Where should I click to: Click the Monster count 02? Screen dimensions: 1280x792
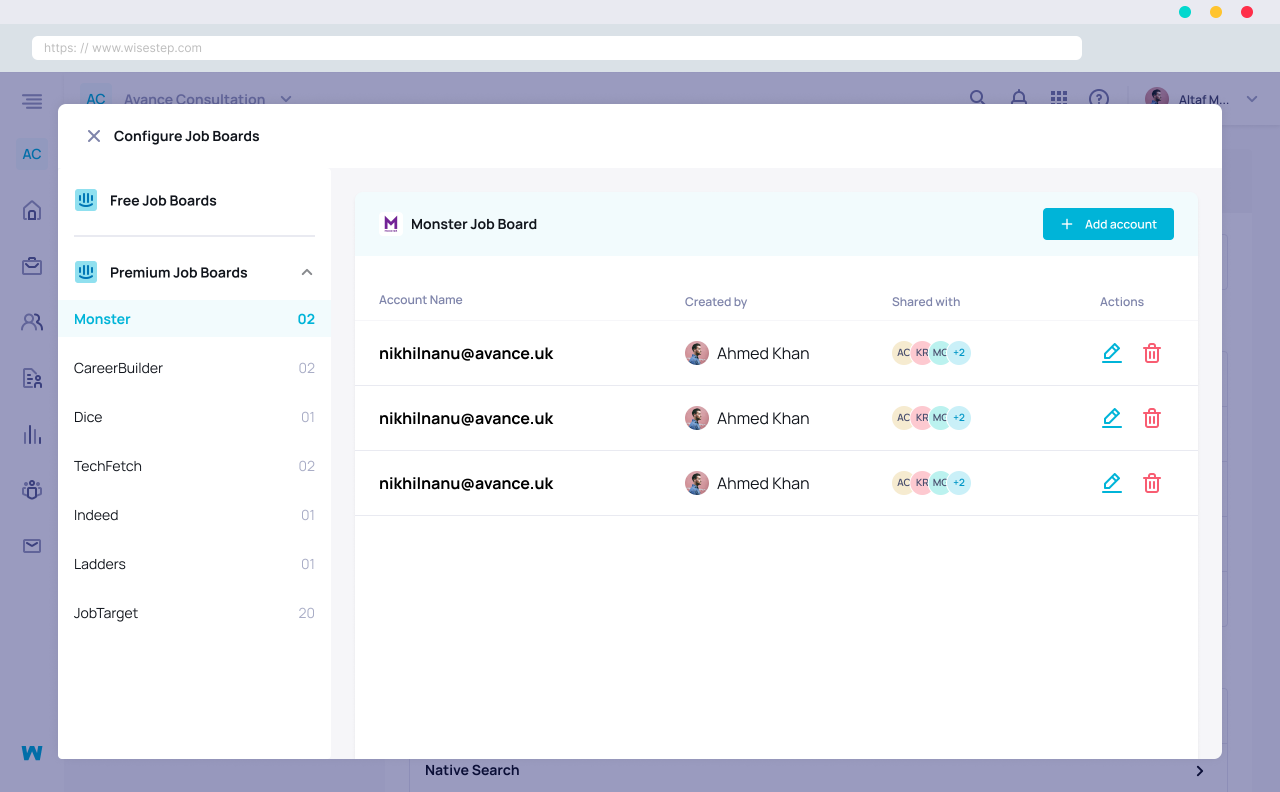click(306, 319)
